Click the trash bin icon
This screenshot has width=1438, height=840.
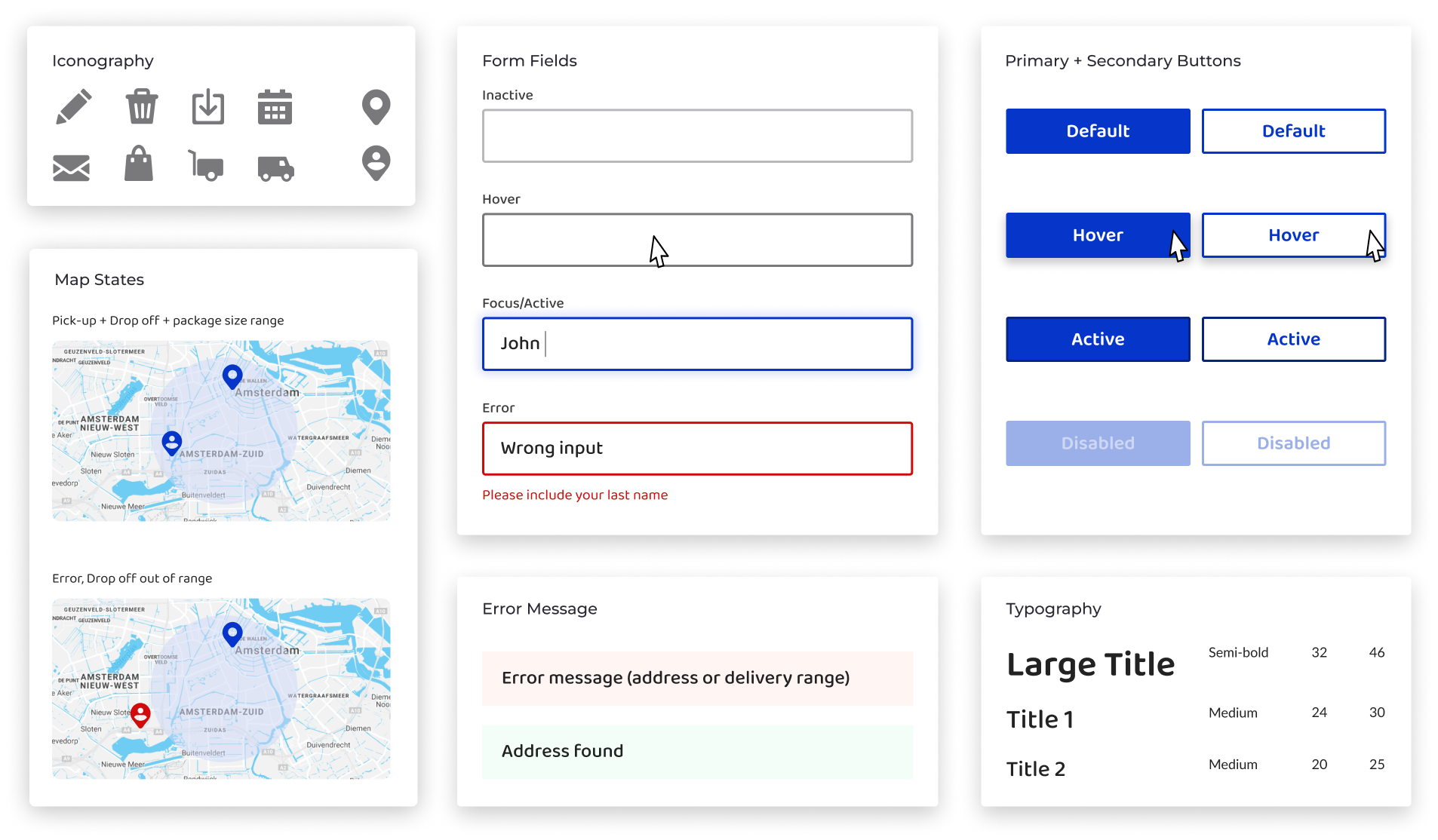[142, 106]
